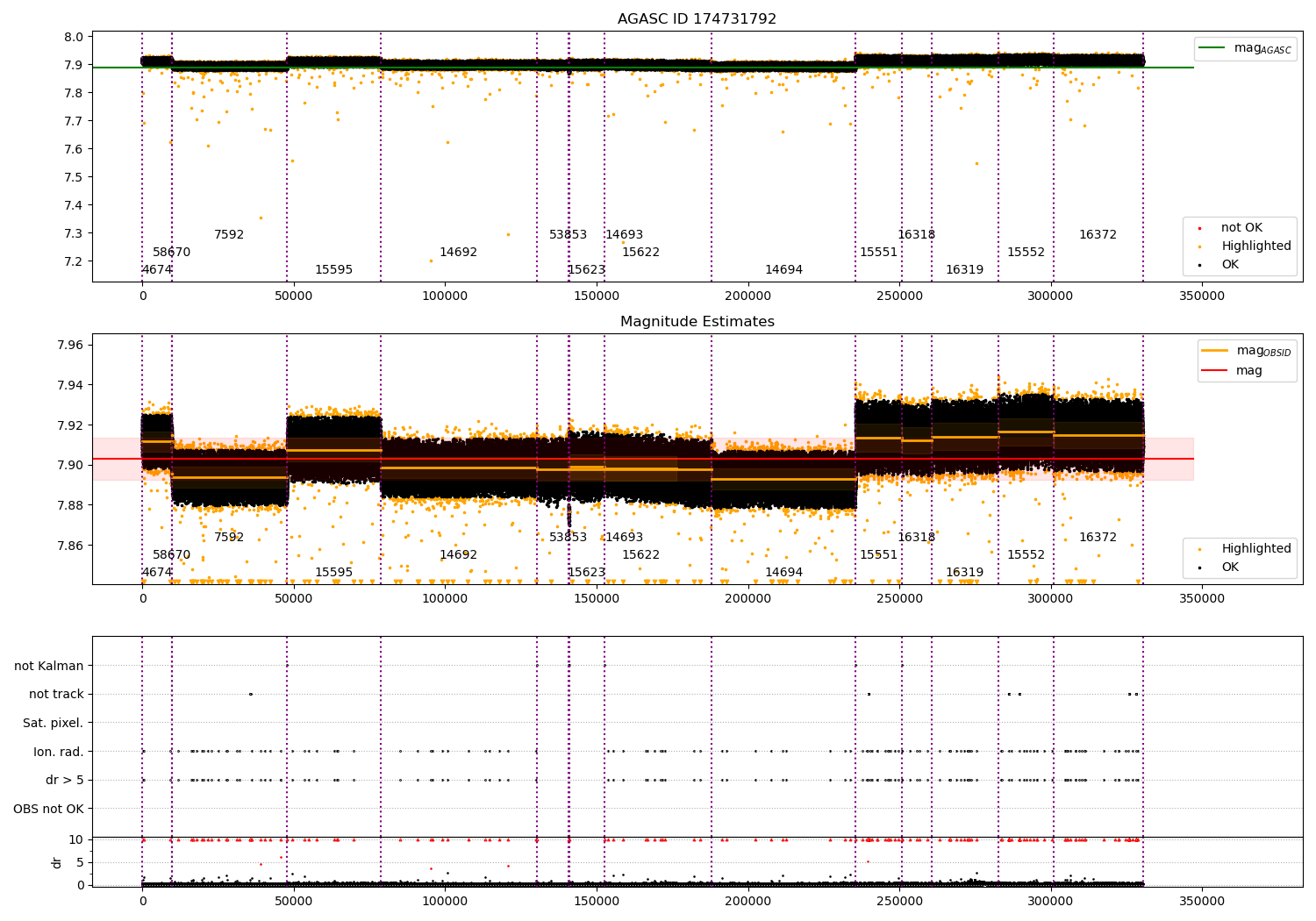The width and height of the screenshot is (1316, 921).
Task: Click obsid label 7592 in the middle plot
Action: click(229, 538)
